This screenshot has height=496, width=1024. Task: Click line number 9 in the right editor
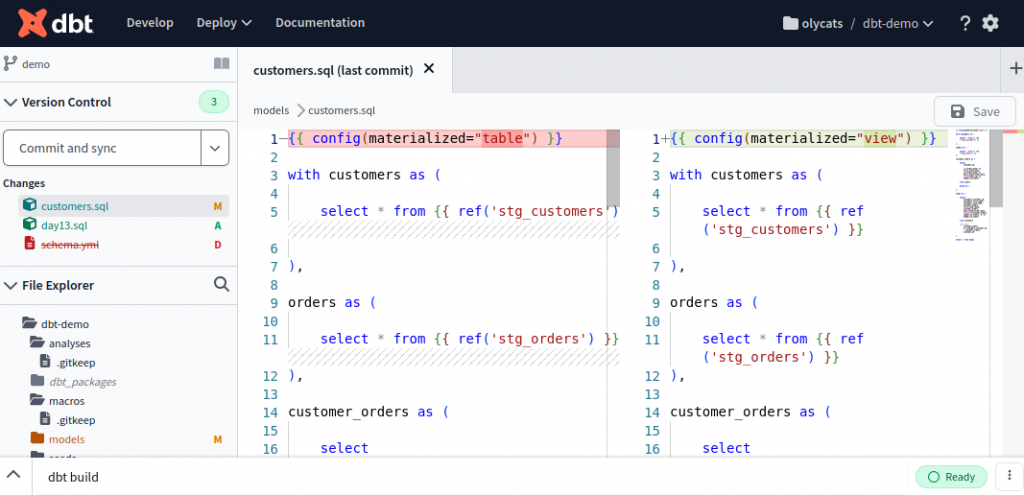[x=656, y=303]
